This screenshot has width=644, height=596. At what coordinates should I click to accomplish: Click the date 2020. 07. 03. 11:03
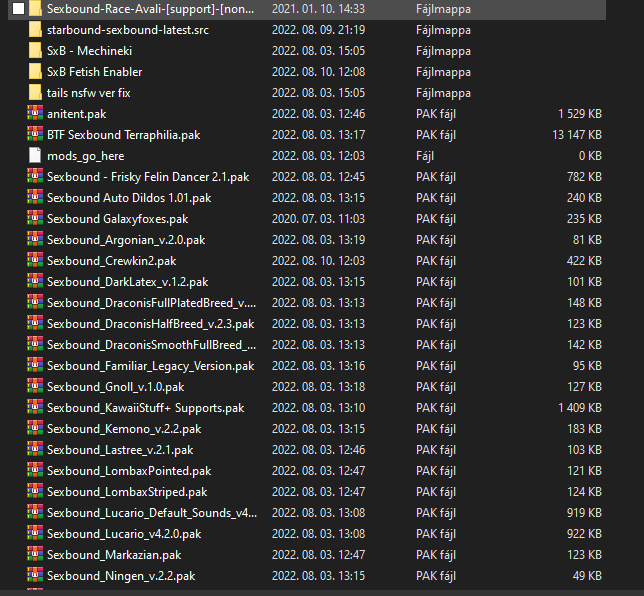[318, 219]
